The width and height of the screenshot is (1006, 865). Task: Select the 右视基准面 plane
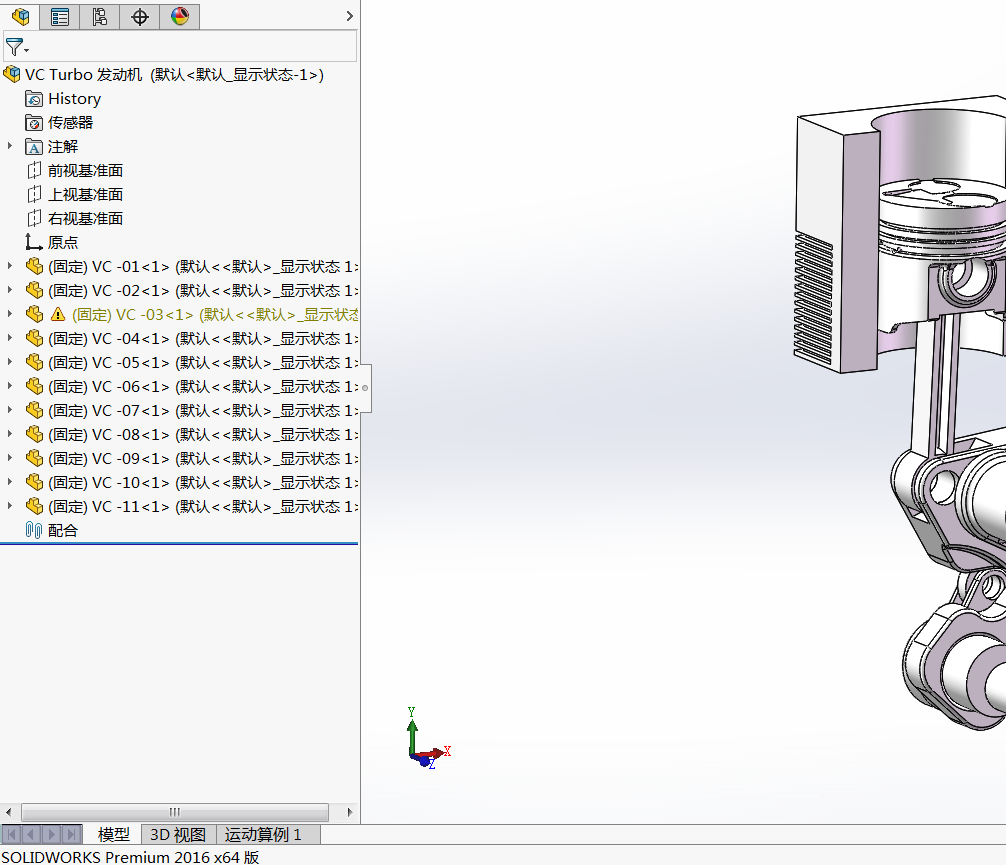point(85,219)
